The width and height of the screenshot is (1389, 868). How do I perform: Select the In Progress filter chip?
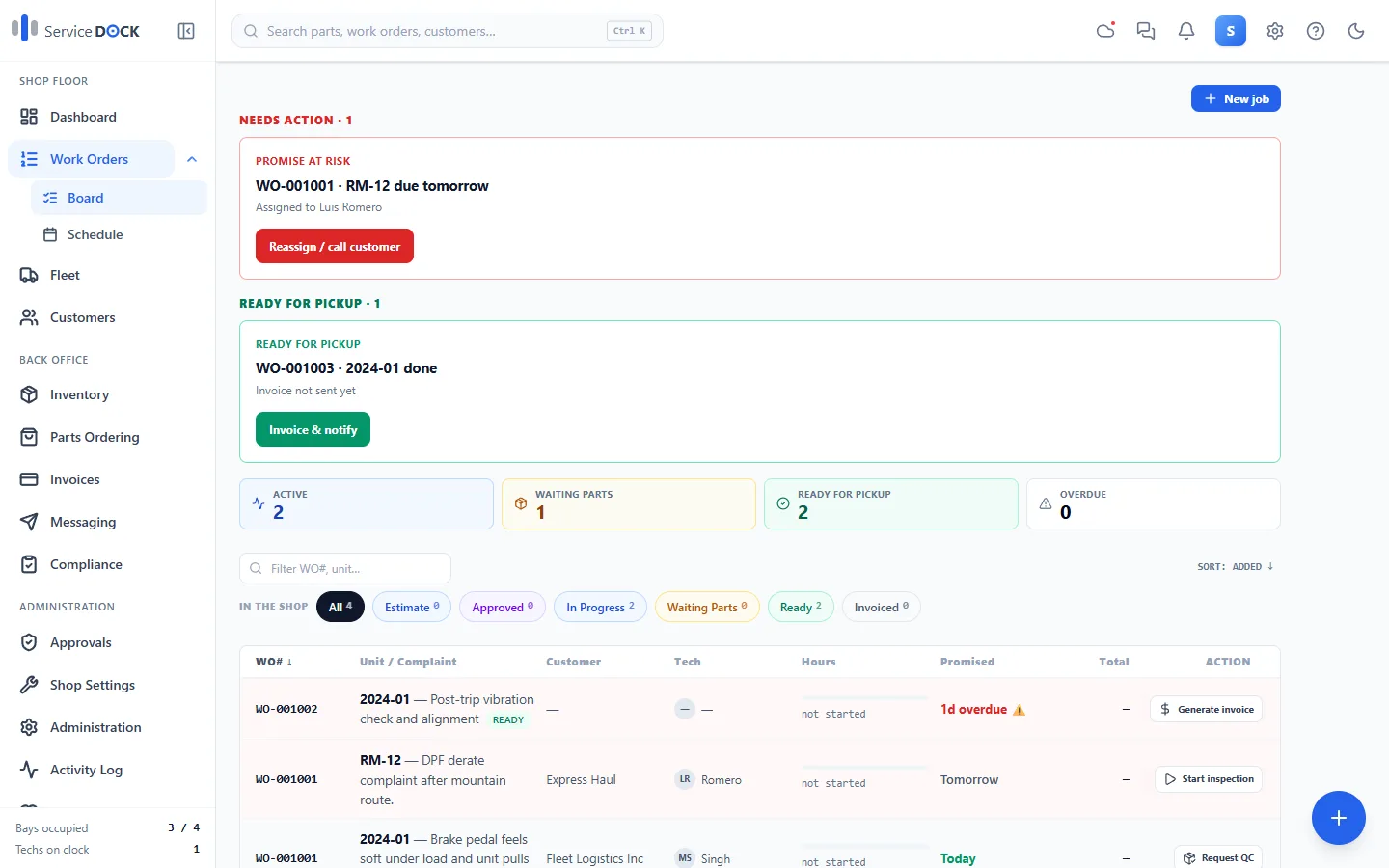point(600,607)
